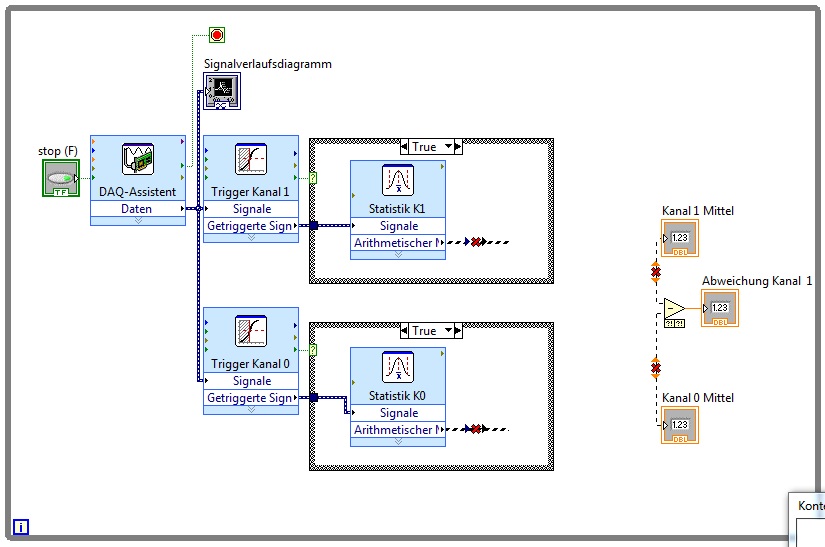The height and width of the screenshot is (547, 825).
Task: Select the Statistik K1 icon
Action: tap(398, 180)
